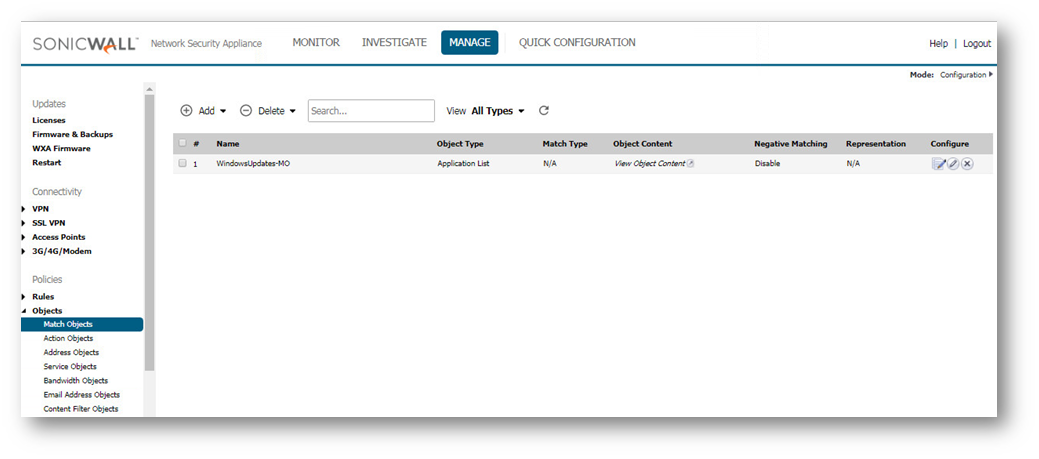Click into the Search input field

point(371,111)
